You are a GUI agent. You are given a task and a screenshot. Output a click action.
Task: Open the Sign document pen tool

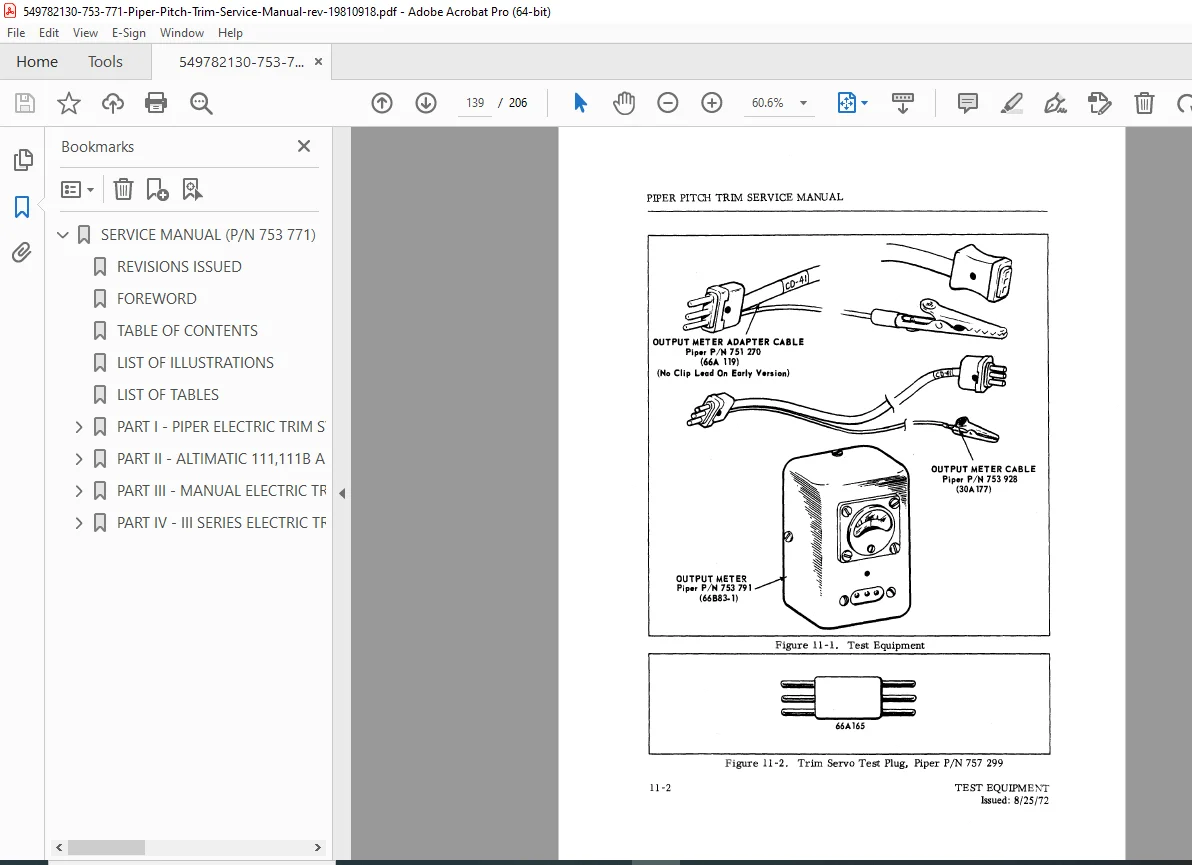coord(1055,103)
